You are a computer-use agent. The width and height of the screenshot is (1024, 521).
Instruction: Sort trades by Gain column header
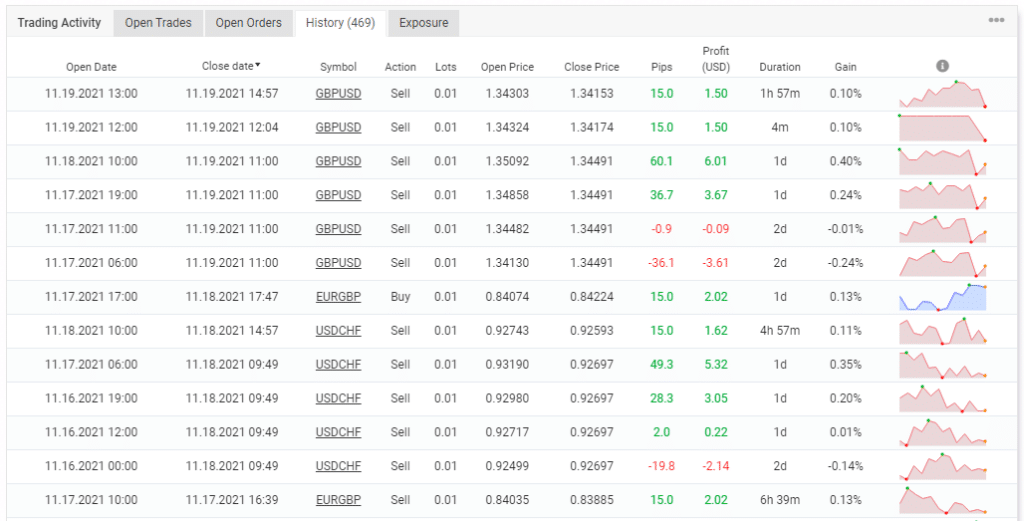click(845, 67)
